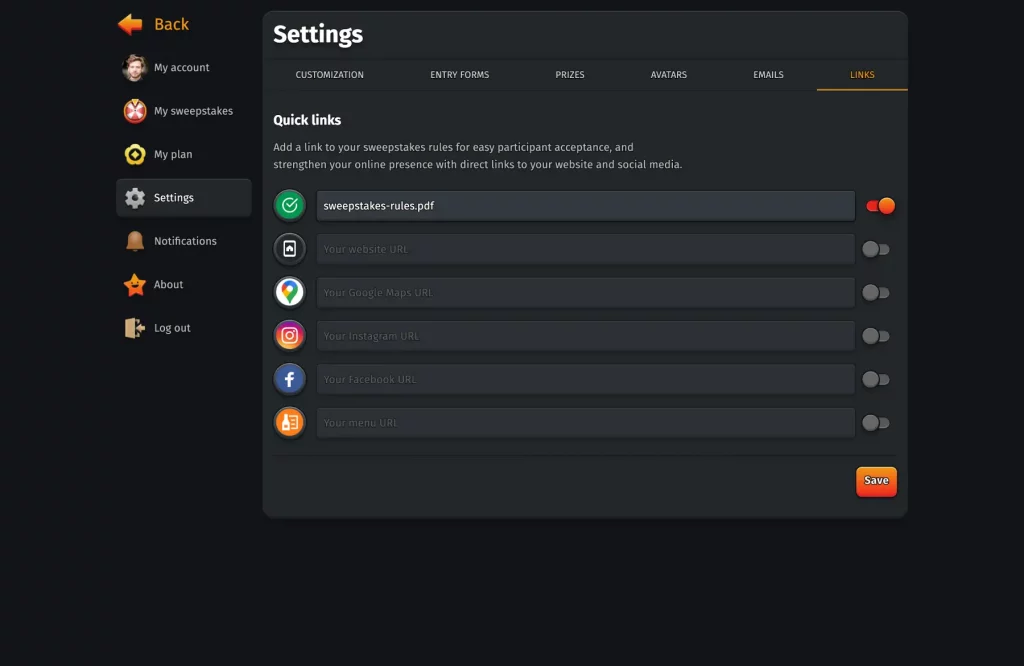Open My sweepstakes from sidebar
This screenshot has width=1024, height=666.
[193, 111]
